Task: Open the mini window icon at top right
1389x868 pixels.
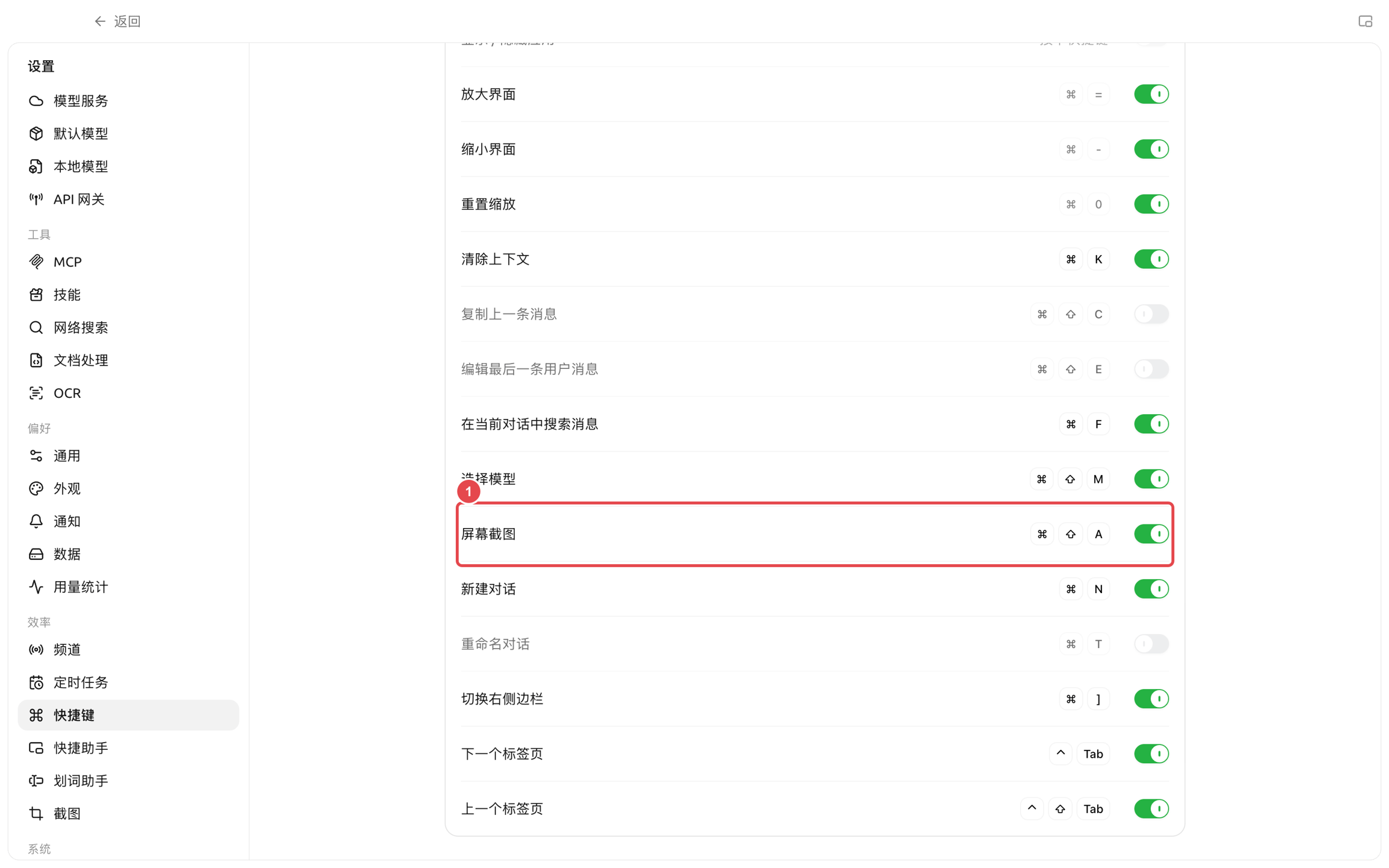Action: 1365,22
